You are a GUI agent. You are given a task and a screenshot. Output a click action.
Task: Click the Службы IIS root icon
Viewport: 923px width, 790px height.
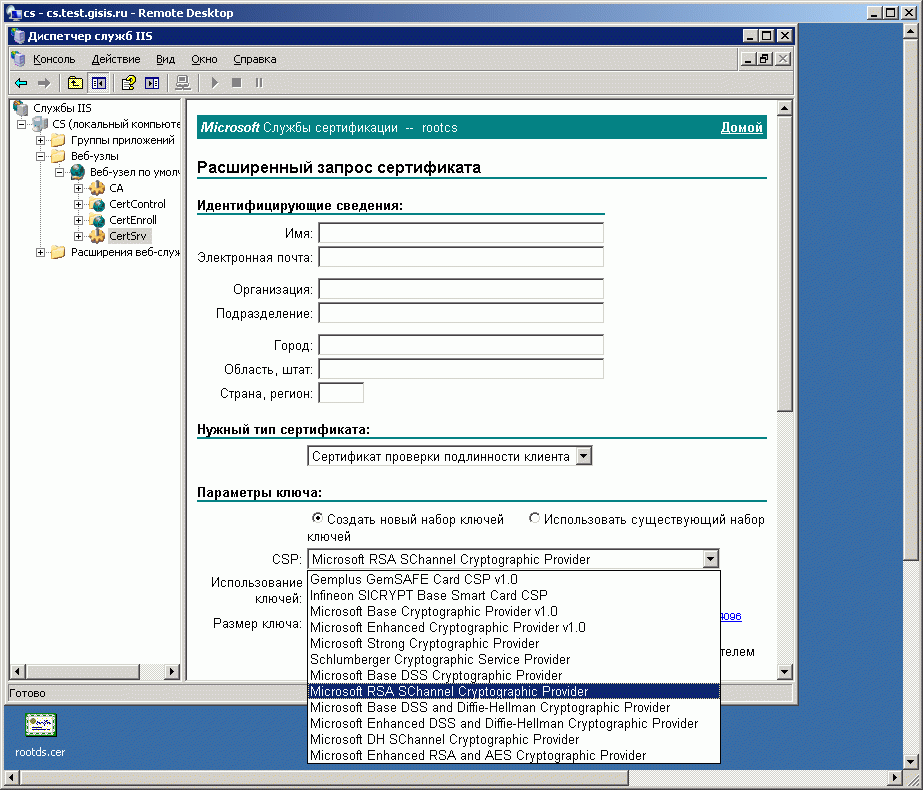click(21, 108)
